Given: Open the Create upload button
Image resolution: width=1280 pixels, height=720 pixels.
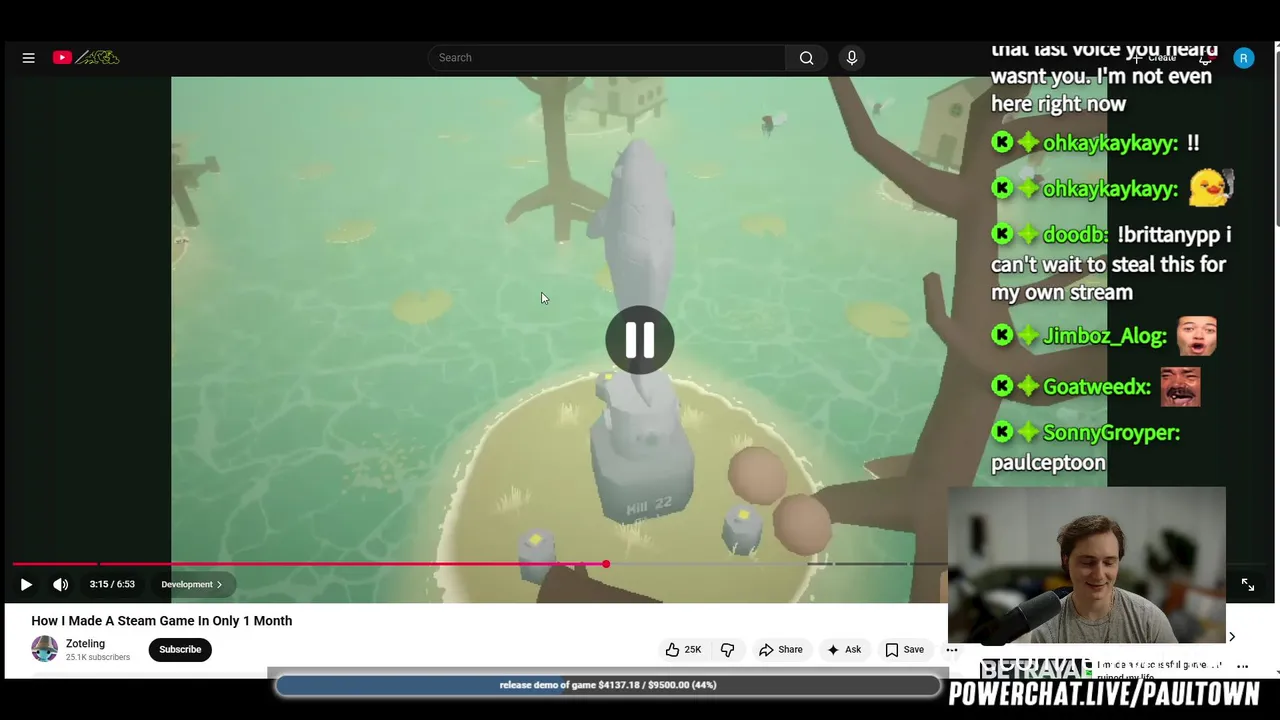Looking at the screenshot, I should 1153,58.
